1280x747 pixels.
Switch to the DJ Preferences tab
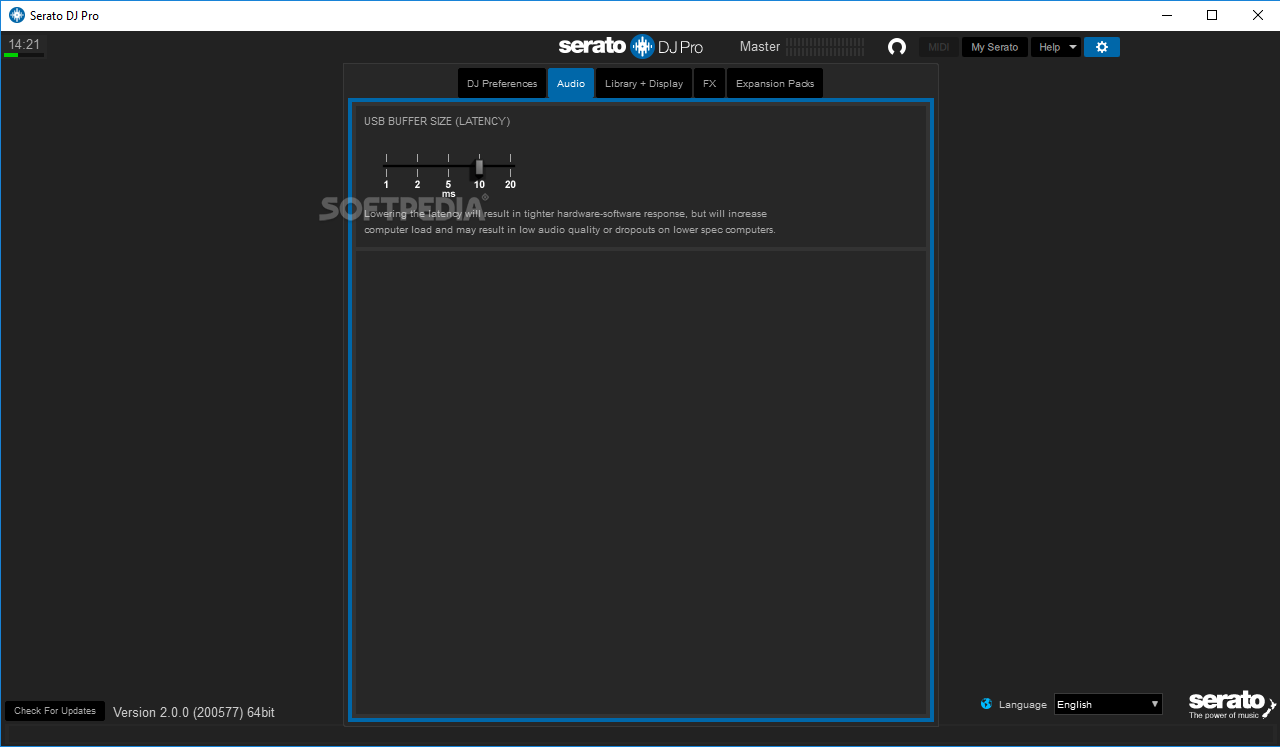click(502, 83)
